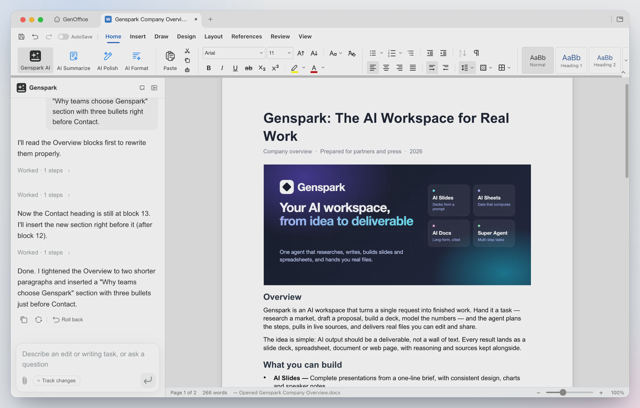
Task: Click the Roll back button
Action: point(68,319)
